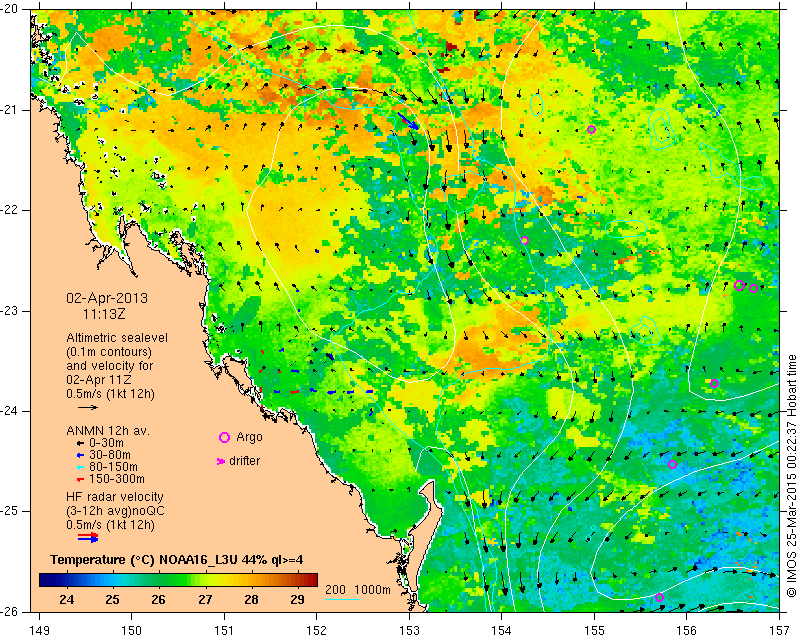Click the magenta drifter symbol in the legend
The height and width of the screenshot is (640, 800).
[x=221, y=461]
